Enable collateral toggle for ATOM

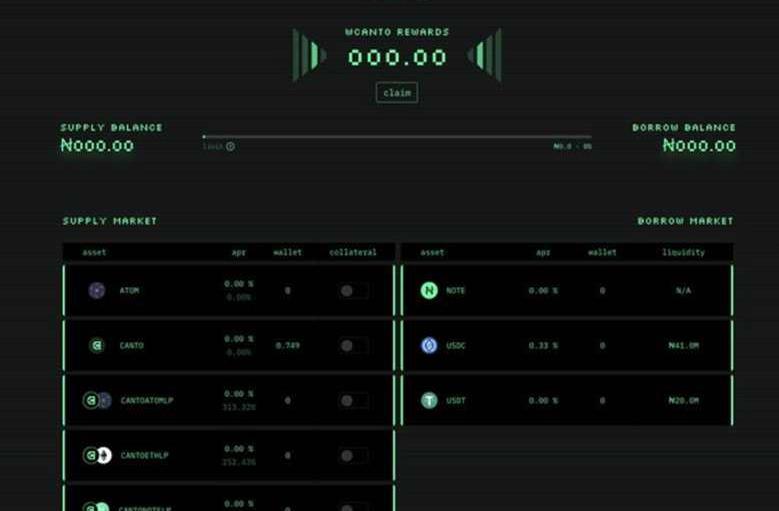[x=350, y=291]
